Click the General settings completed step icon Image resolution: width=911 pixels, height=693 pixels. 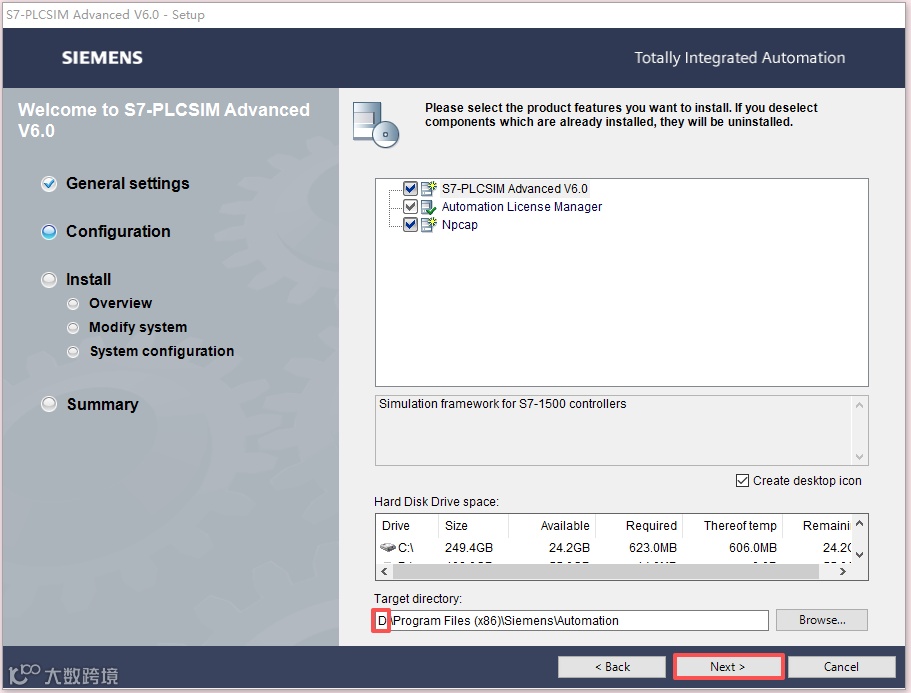pos(49,184)
